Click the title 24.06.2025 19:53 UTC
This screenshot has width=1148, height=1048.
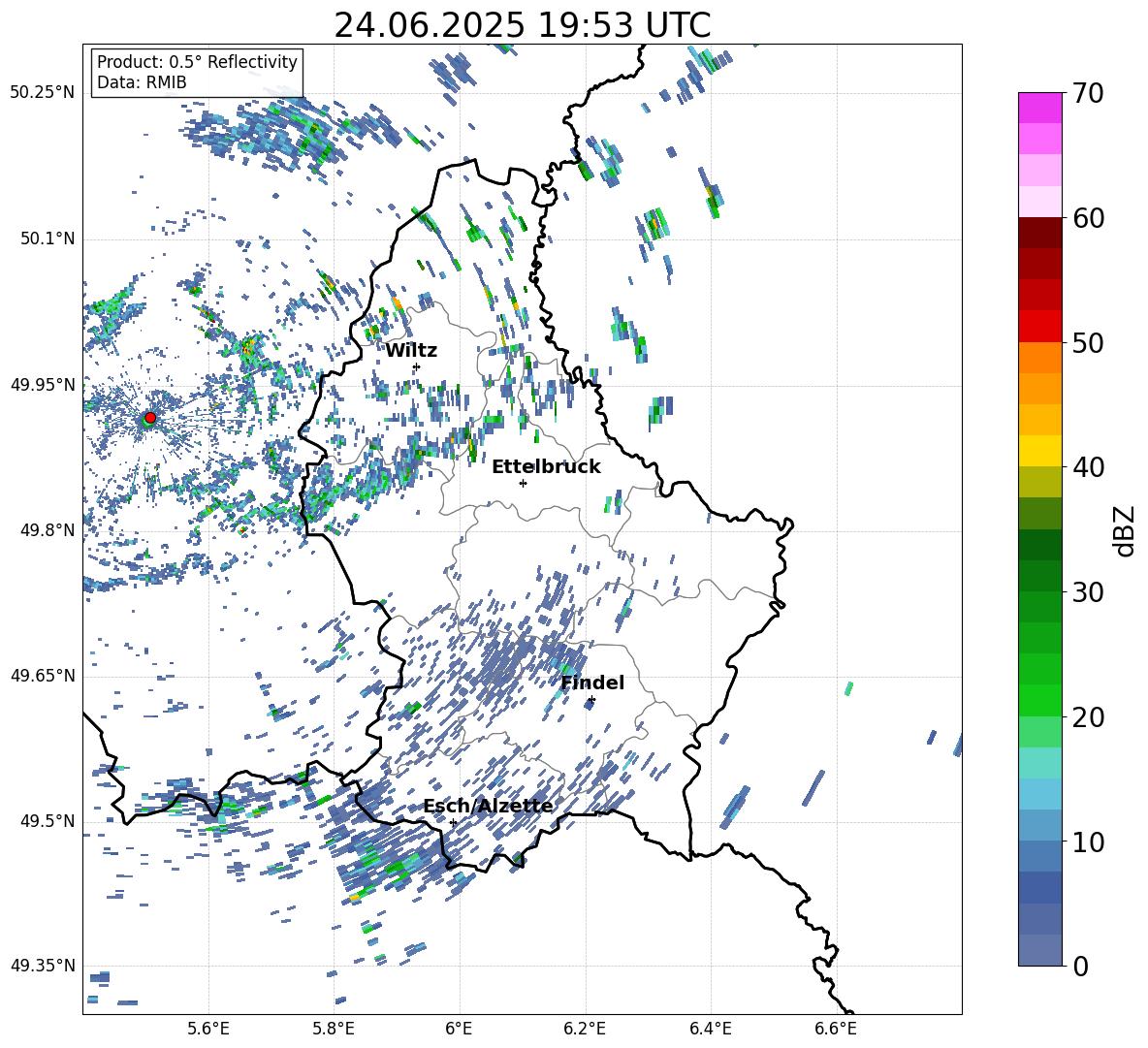tap(523, 25)
